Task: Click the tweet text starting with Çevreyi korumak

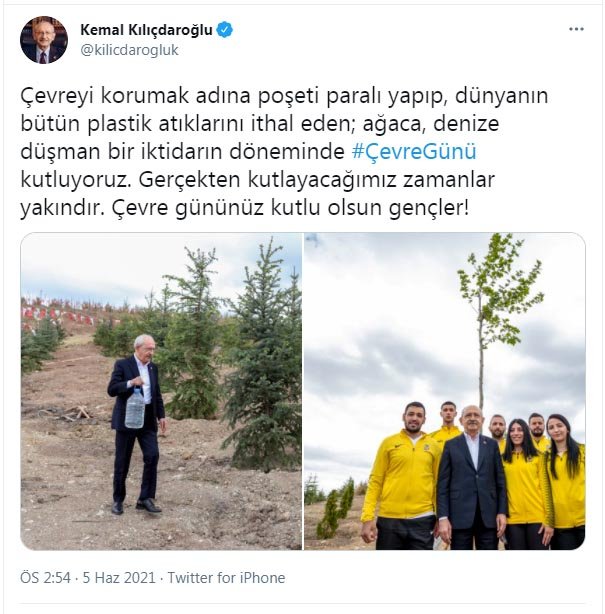Action: (x=284, y=152)
